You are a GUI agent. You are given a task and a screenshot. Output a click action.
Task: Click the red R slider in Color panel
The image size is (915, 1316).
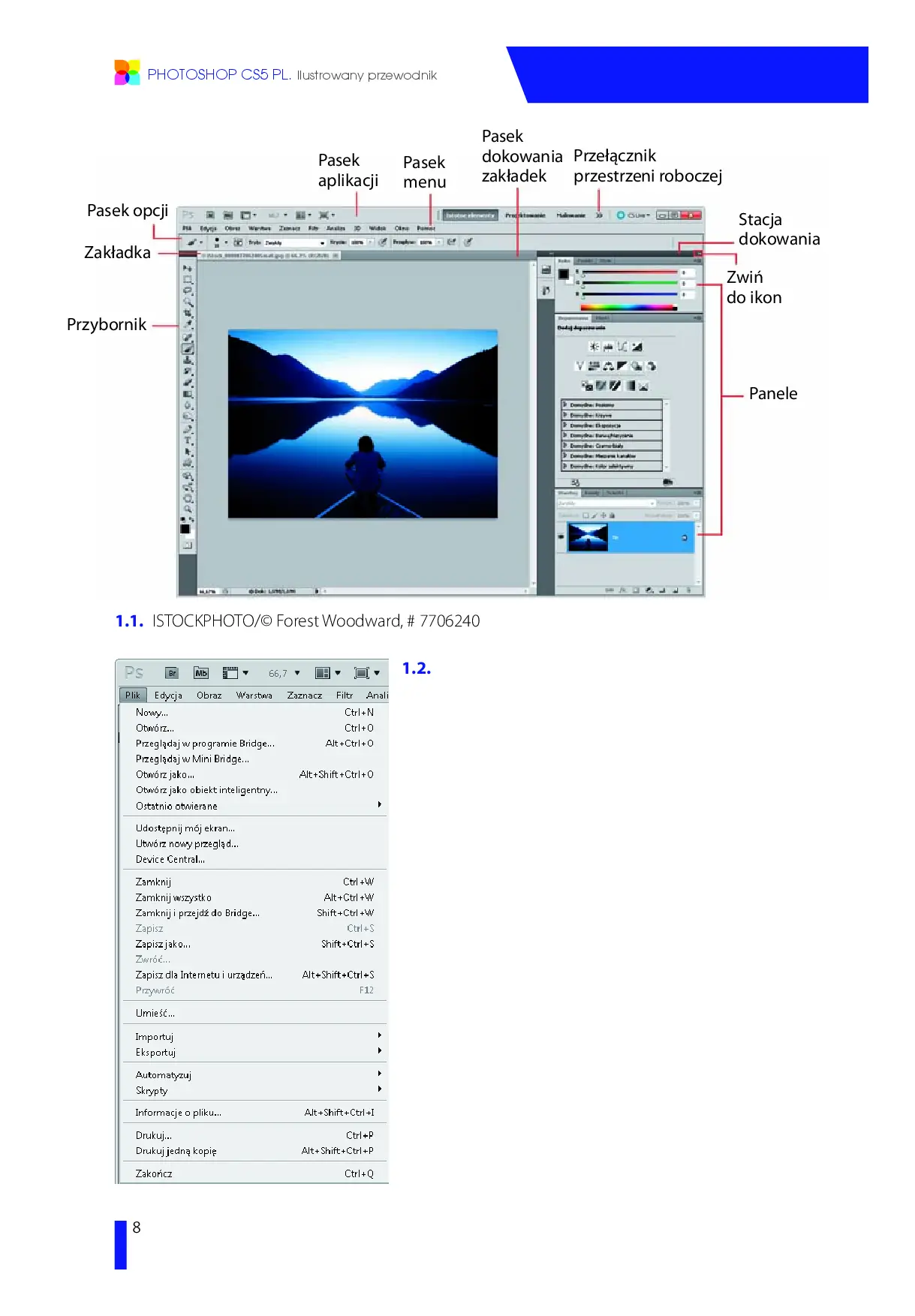pyautogui.click(x=630, y=272)
